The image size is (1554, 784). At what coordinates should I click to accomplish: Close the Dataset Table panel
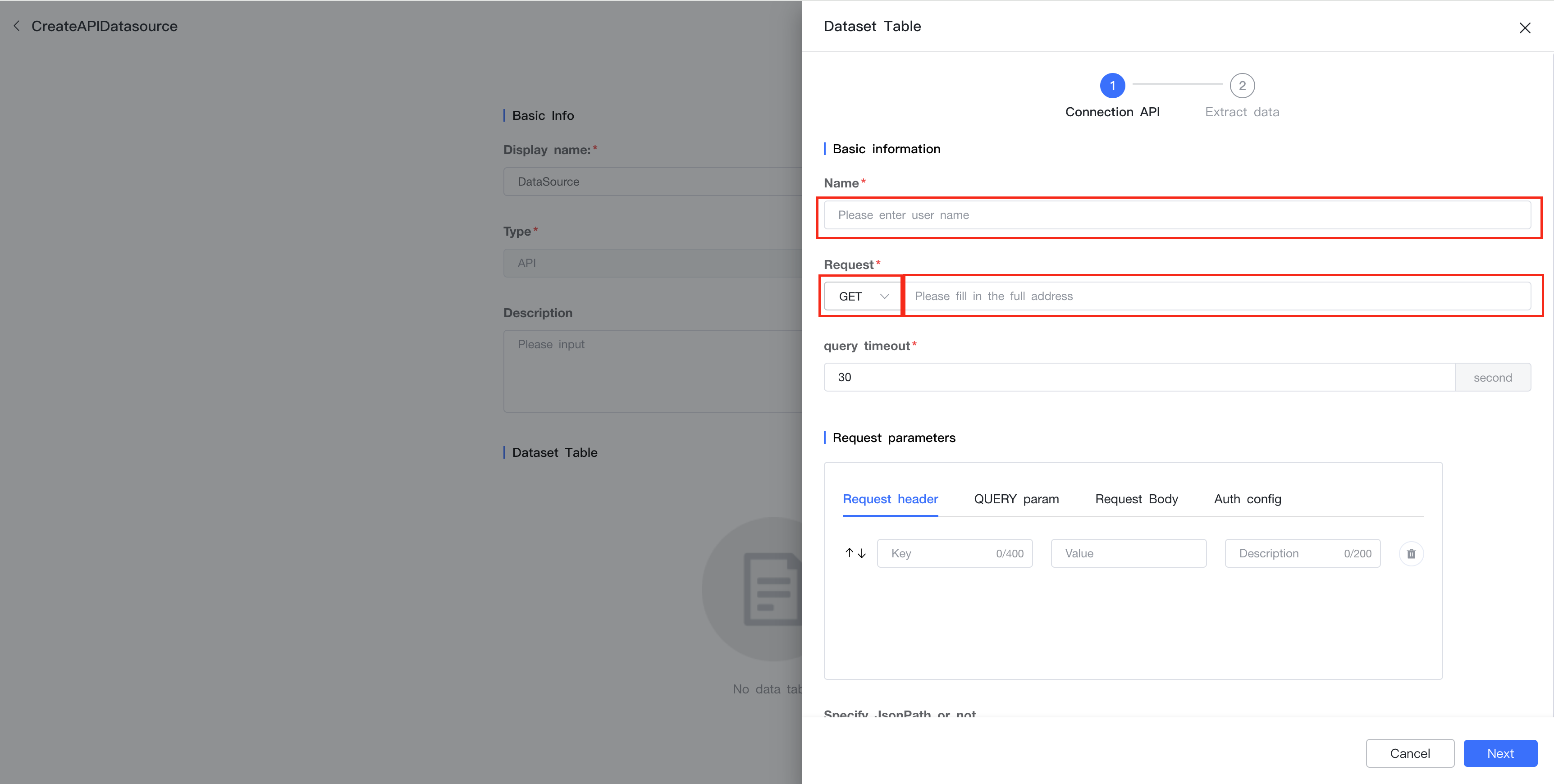[x=1524, y=28]
